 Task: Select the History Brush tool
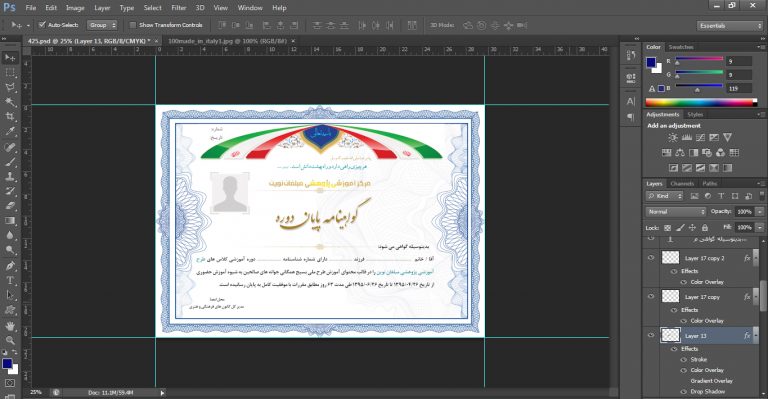pyautogui.click(x=10, y=191)
